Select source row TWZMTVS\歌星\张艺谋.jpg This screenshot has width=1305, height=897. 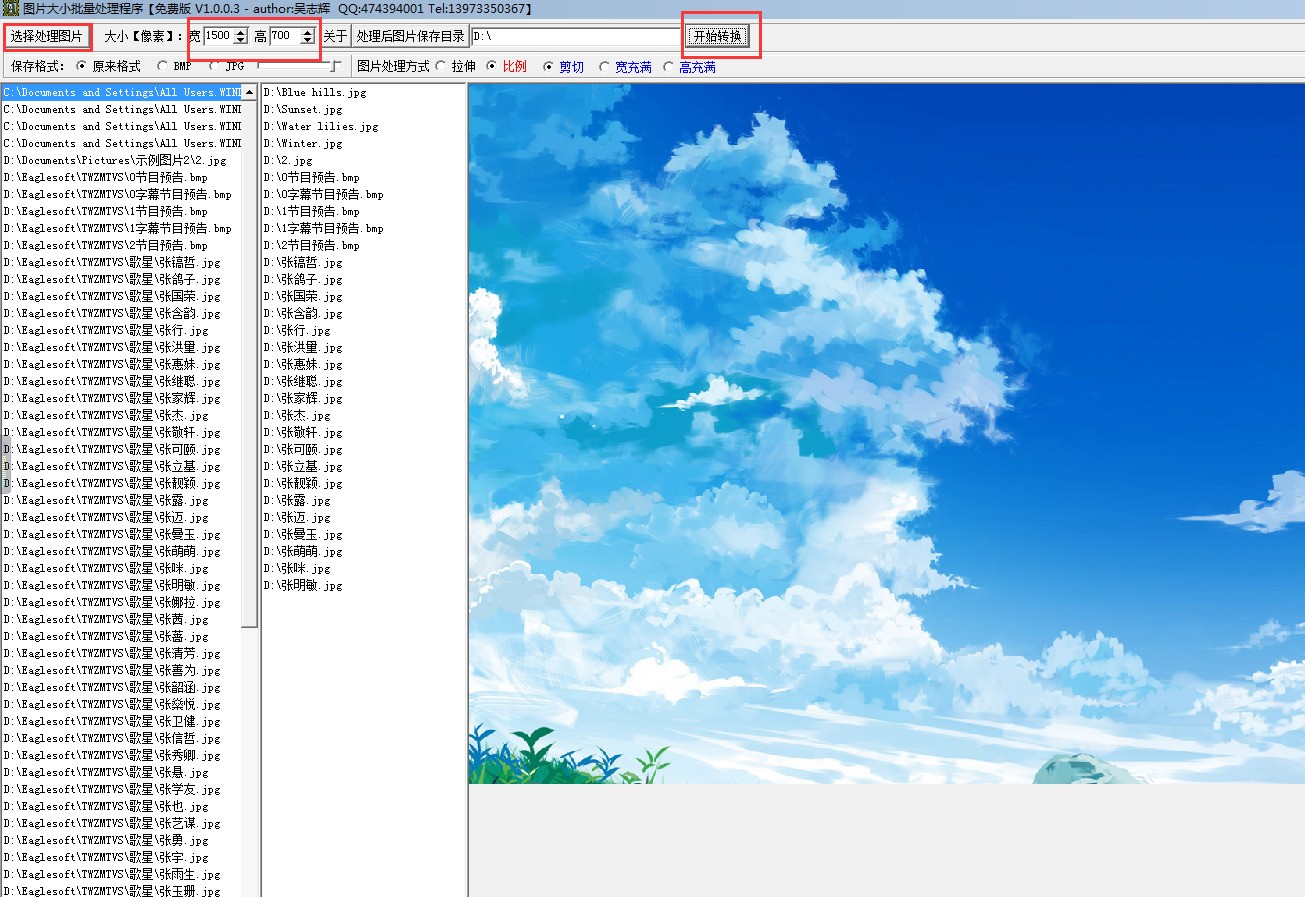pos(122,823)
